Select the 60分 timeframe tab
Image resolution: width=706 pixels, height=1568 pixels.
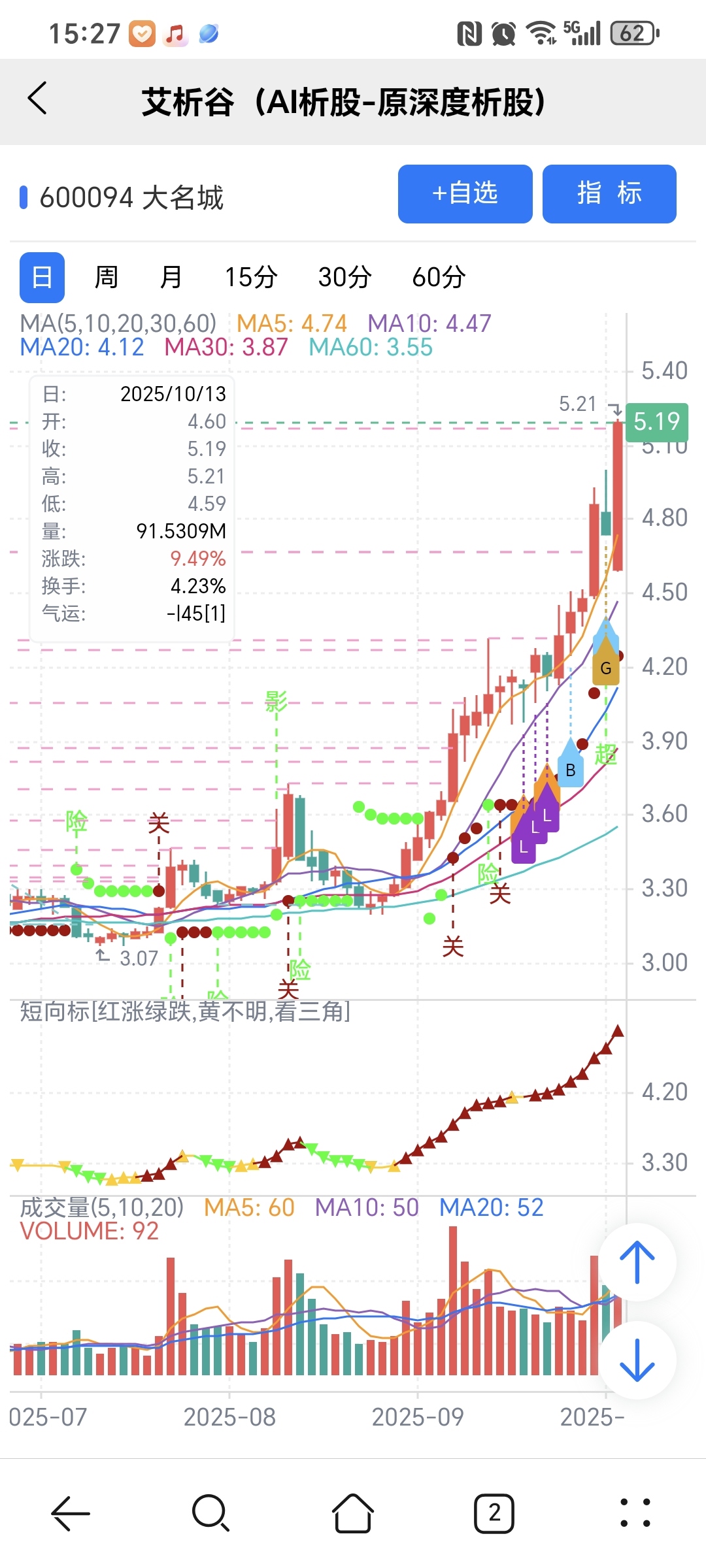[x=439, y=277]
